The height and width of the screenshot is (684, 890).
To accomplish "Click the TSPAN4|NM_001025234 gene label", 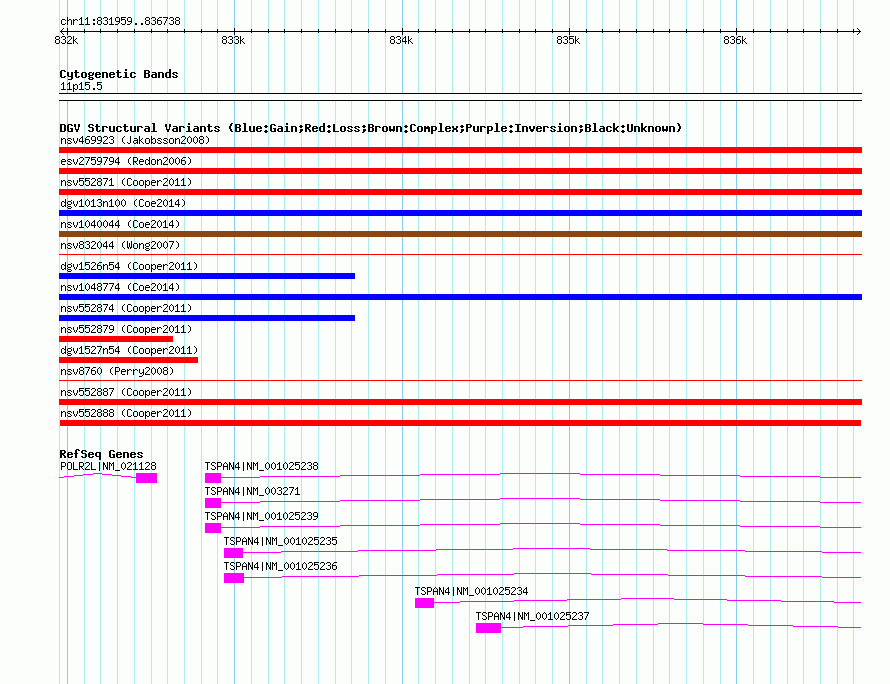I will tap(471, 591).
